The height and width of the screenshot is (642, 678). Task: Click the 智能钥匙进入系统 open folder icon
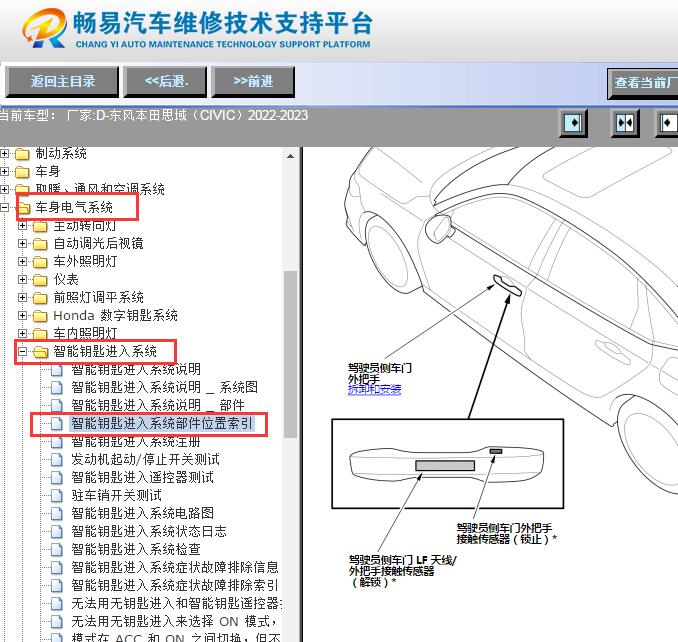(x=41, y=352)
